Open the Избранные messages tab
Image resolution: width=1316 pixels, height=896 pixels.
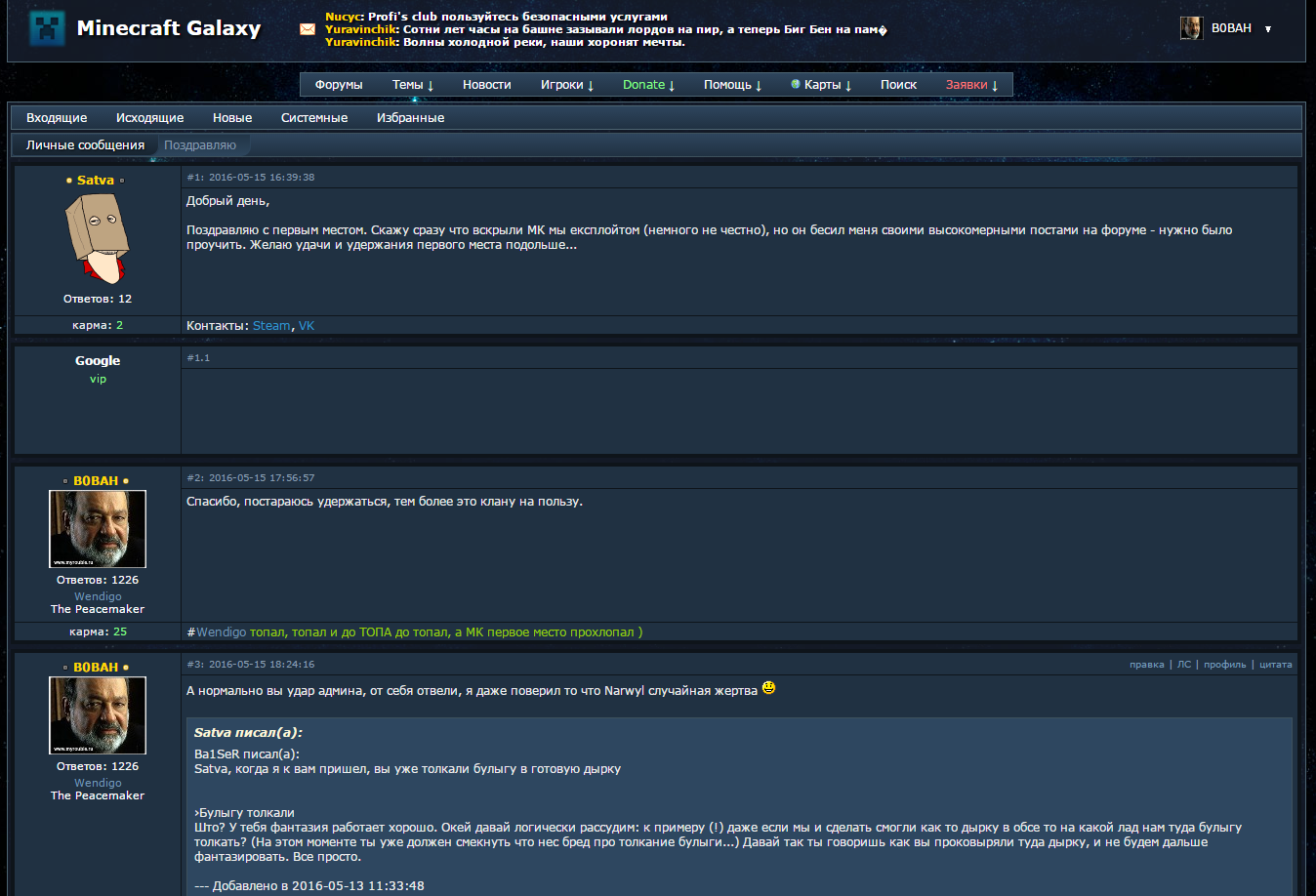[410, 118]
